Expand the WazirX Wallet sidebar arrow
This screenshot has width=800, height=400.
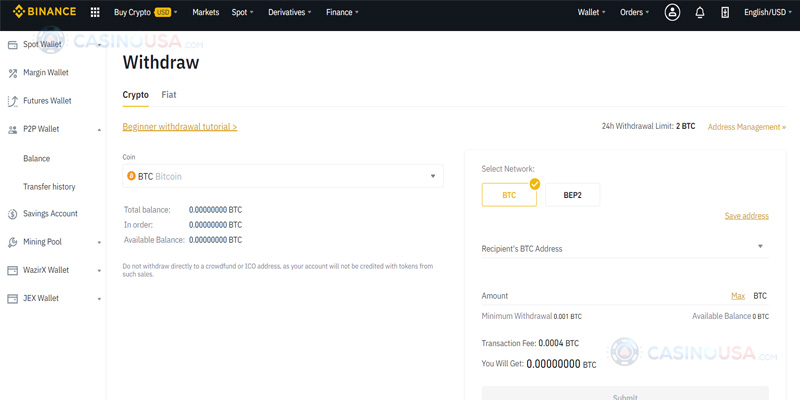99,271
